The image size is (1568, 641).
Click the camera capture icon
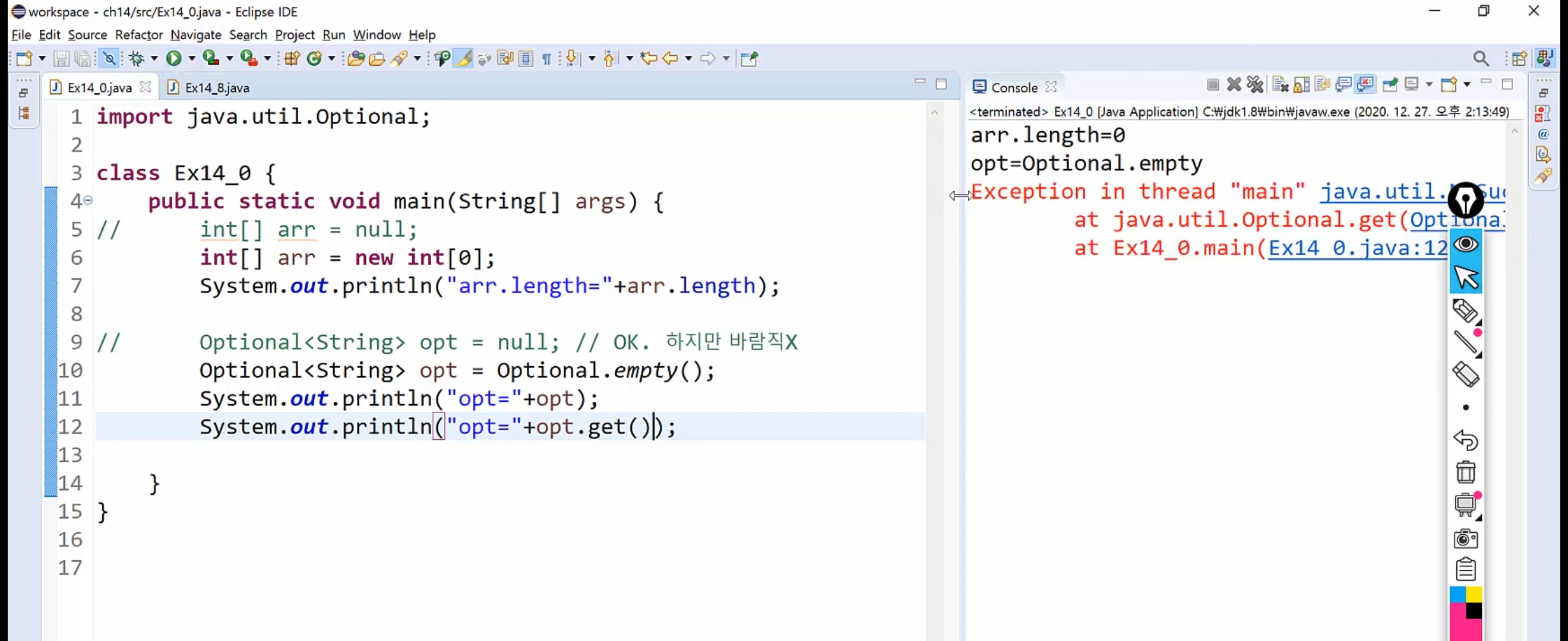pos(1465,538)
